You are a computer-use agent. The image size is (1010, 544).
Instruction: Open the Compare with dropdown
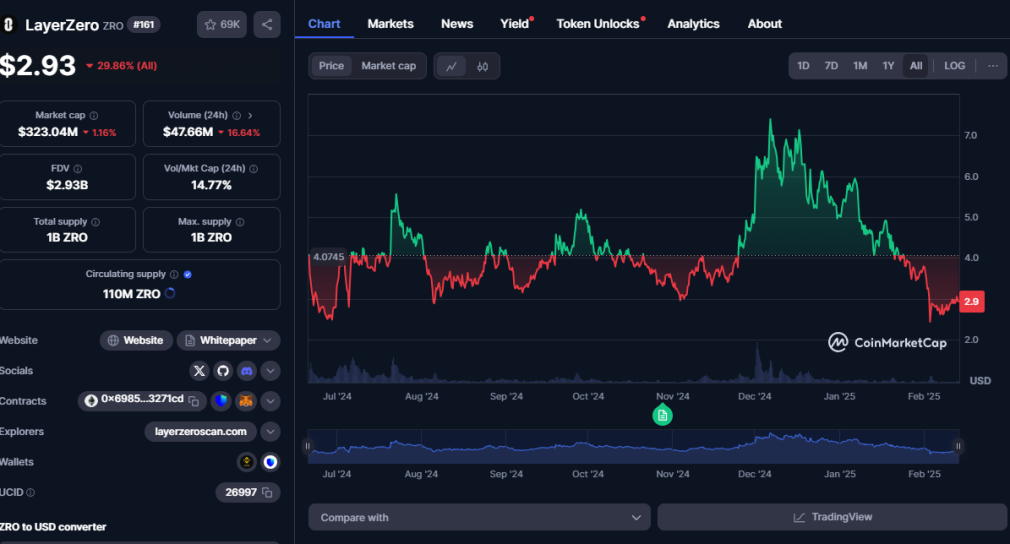tap(479, 518)
